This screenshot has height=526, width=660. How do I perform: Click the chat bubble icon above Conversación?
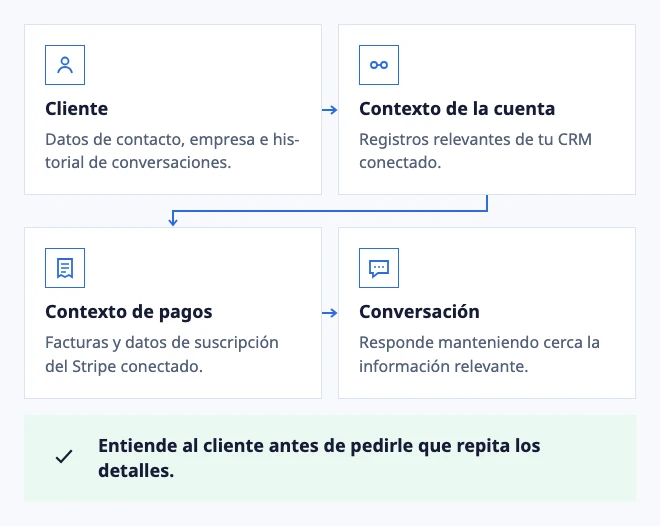[x=379, y=268]
